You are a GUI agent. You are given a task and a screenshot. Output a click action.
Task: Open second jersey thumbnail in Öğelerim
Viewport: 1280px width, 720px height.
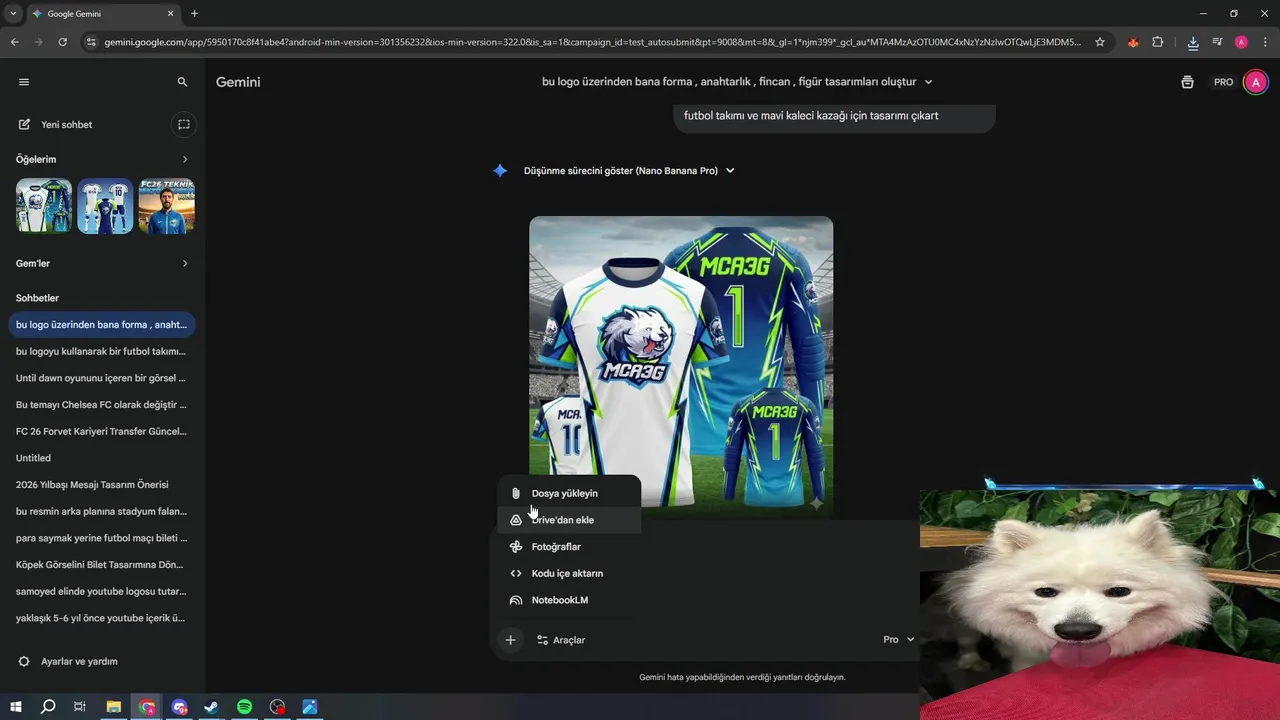[x=105, y=206]
